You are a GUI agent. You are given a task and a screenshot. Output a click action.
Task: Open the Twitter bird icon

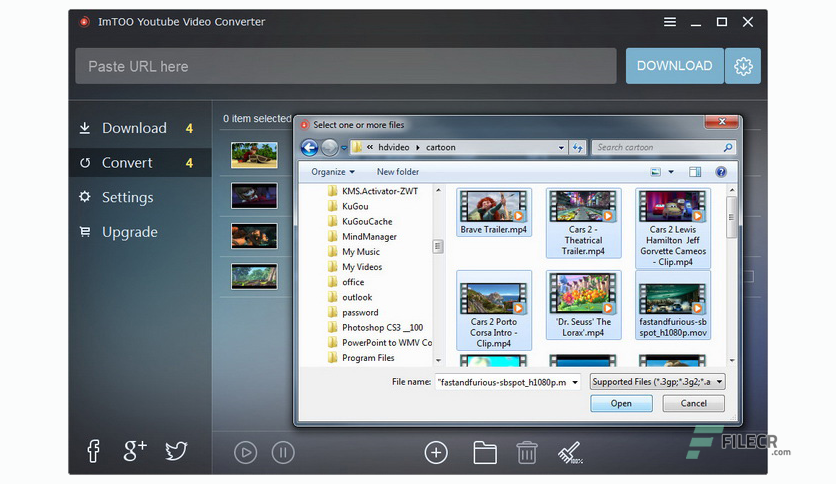176,451
